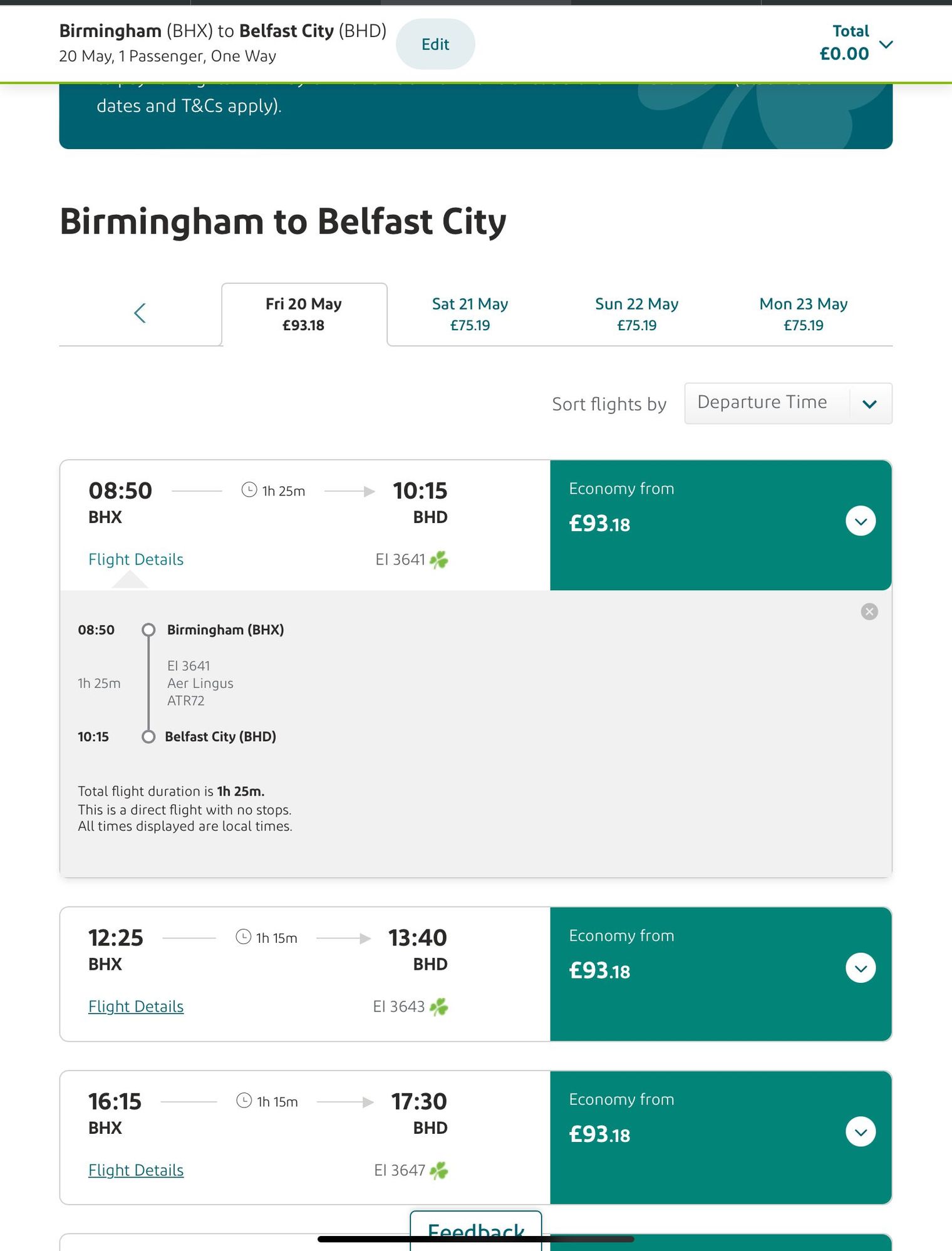Image resolution: width=952 pixels, height=1251 pixels.
Task: Open Flight Details for 12:25 flight
Action: [136, 1007]
